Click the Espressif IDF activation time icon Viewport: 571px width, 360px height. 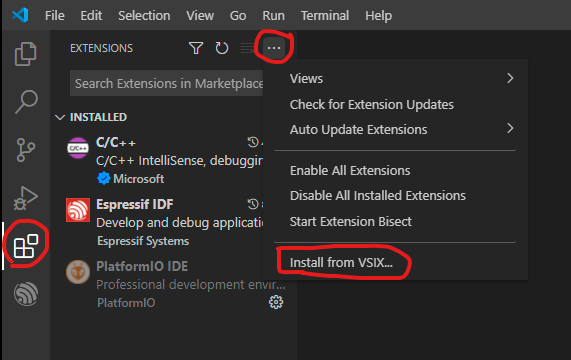(x=253, y=204)
